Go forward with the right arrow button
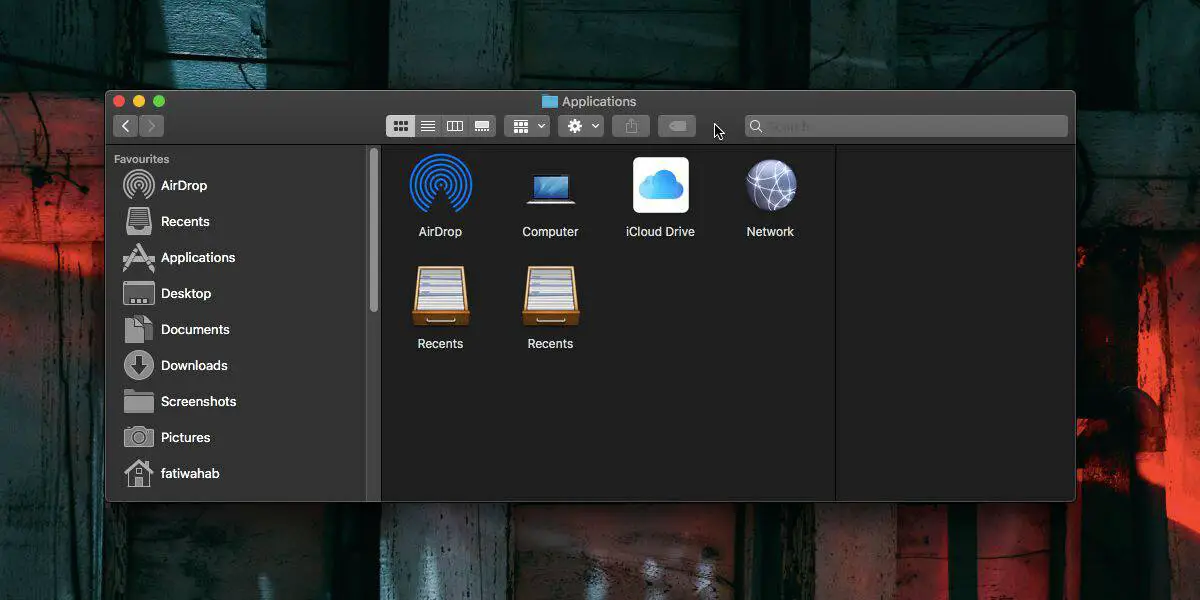 (x=152, y=126)
